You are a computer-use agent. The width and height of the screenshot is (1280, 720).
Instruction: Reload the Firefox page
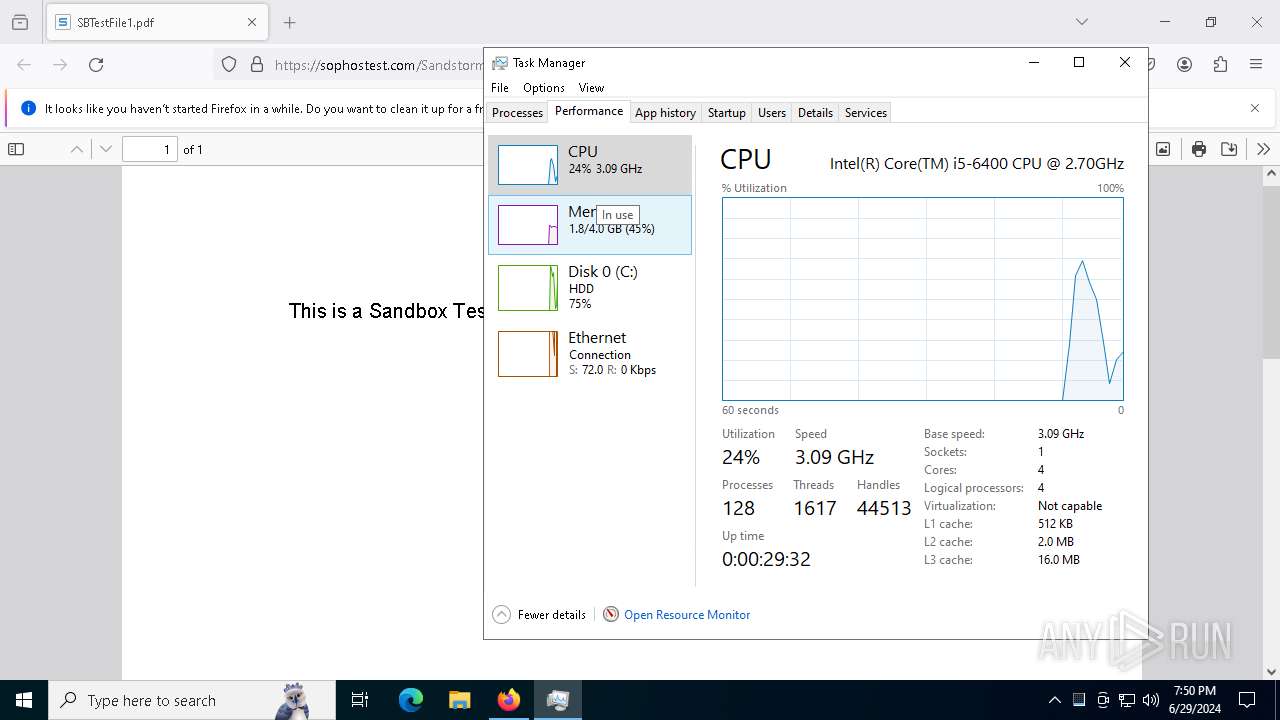[96, 65]
